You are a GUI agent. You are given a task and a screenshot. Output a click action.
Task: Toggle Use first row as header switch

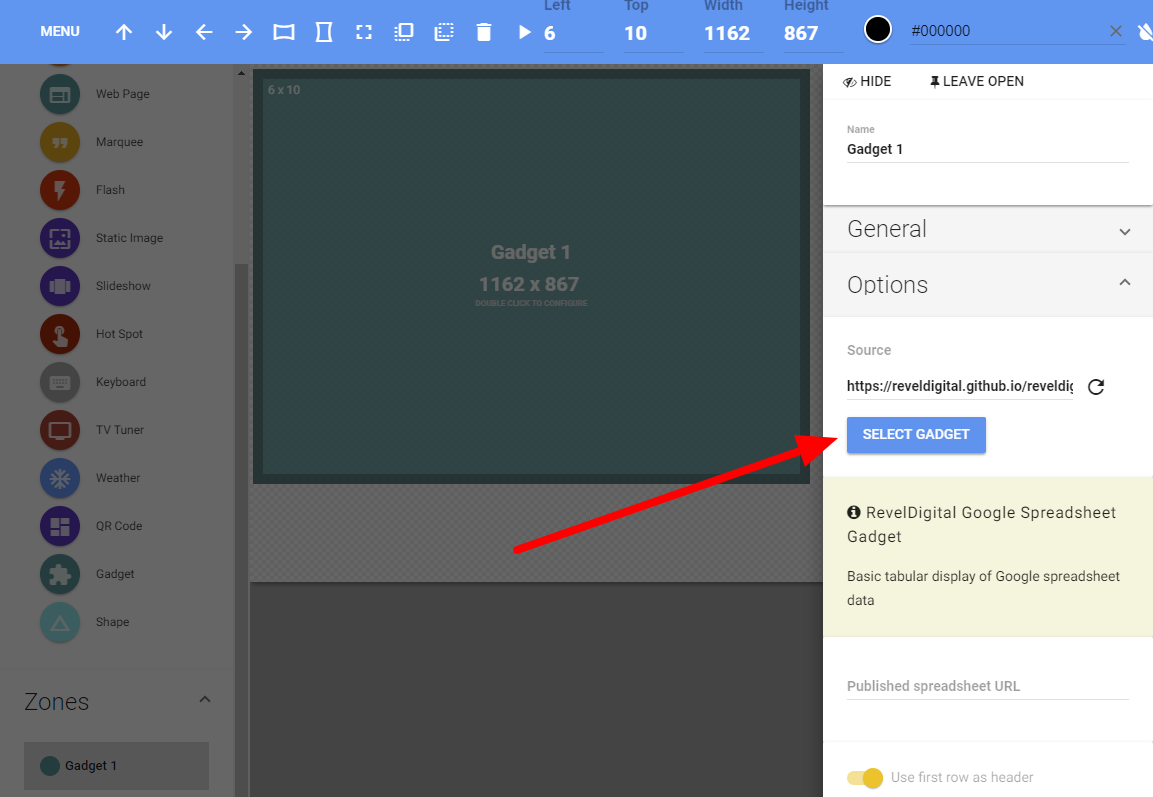(x=865, y=778)
